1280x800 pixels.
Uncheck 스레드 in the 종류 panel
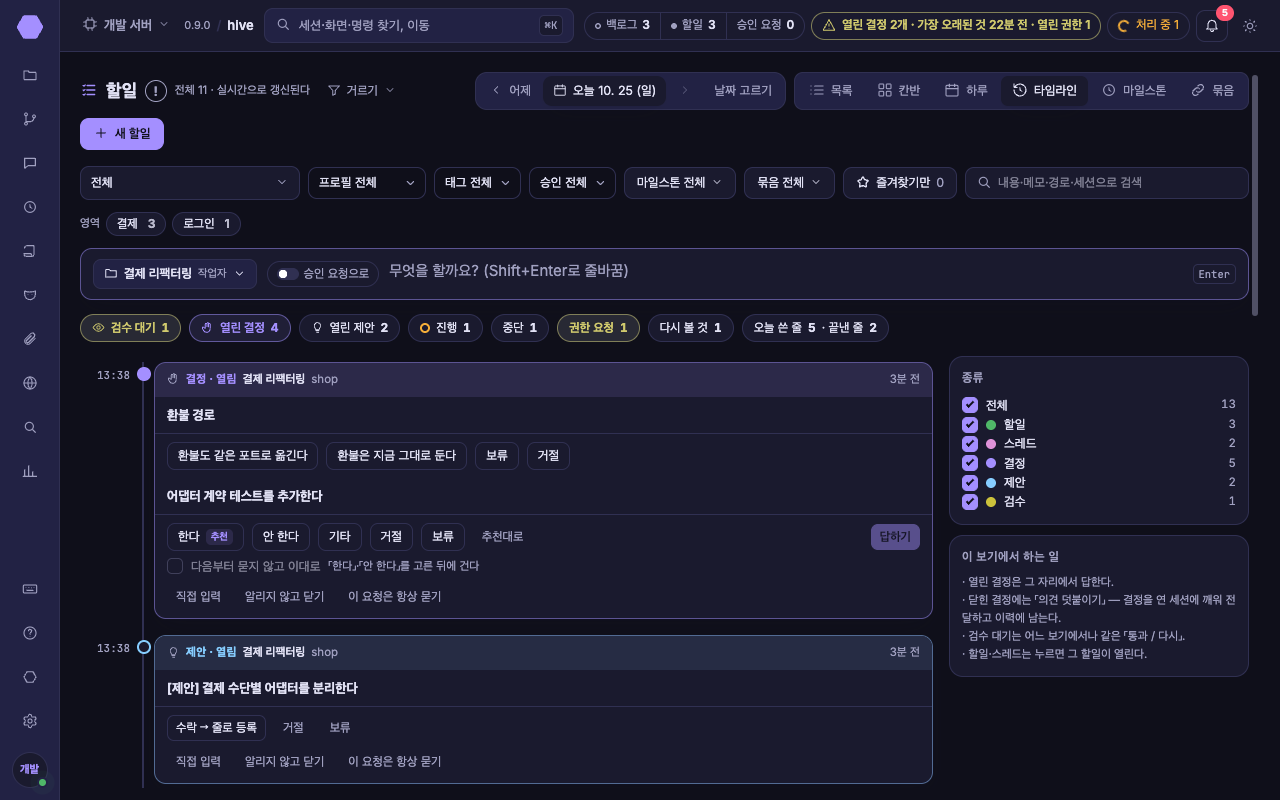pos(970,443)
